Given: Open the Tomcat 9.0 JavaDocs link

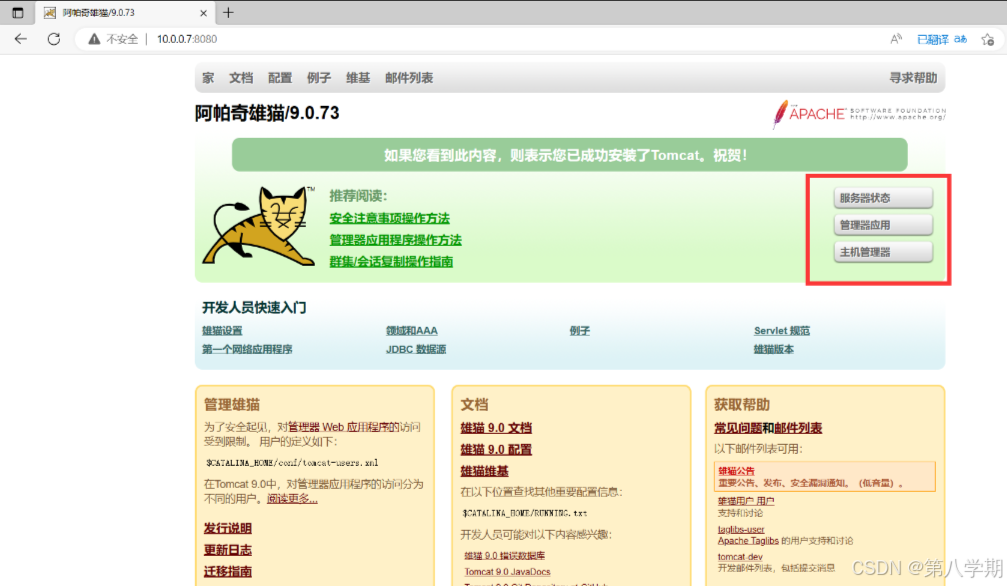Looking at the screenshot, I should coord(507,572).
